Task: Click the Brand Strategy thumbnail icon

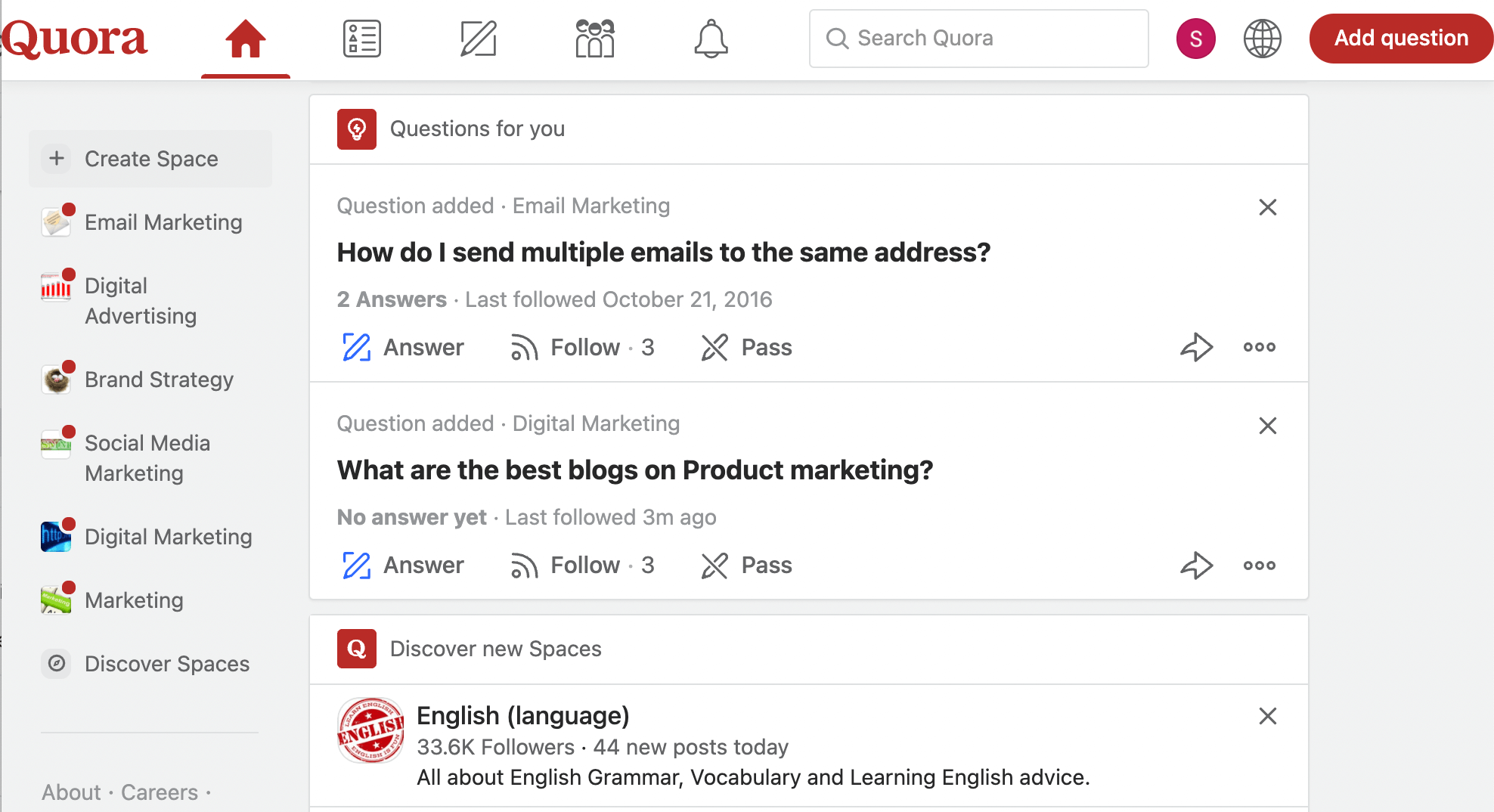Action: pyautogui.click(x=56, y=380)
